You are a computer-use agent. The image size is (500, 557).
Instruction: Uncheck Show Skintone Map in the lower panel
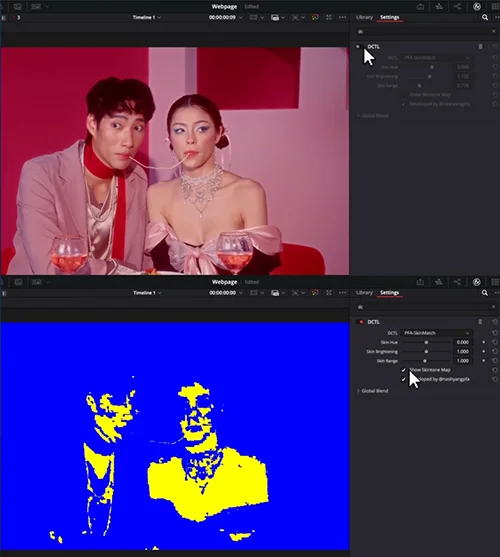click(403, 370)
